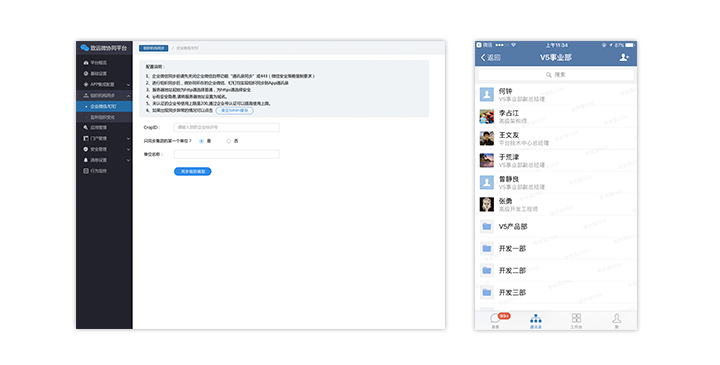The height and width of the screenshot is (365, 720).
Task: Expand the APP集成配置 sidebar menu
Action: (x=105, y=84)
